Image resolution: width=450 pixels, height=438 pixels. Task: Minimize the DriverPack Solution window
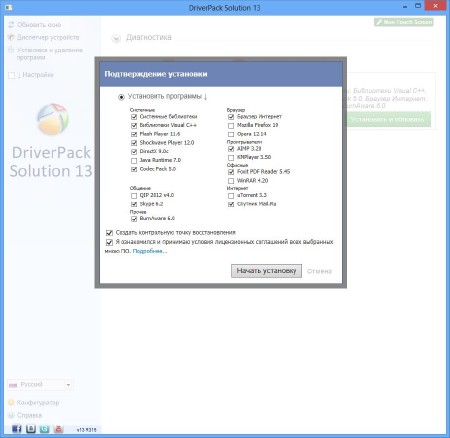coord(405,6)
